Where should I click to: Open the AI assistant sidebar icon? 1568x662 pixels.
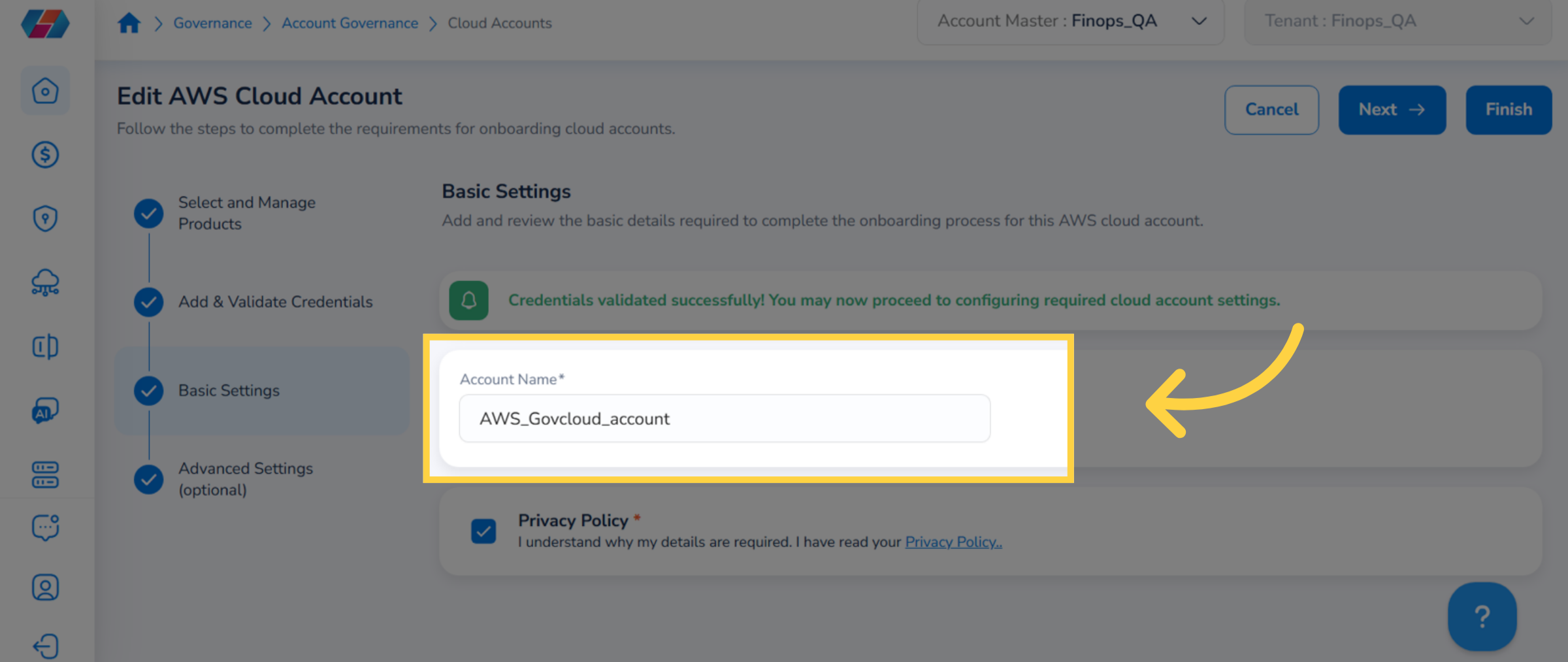click(x=45, y=411)
